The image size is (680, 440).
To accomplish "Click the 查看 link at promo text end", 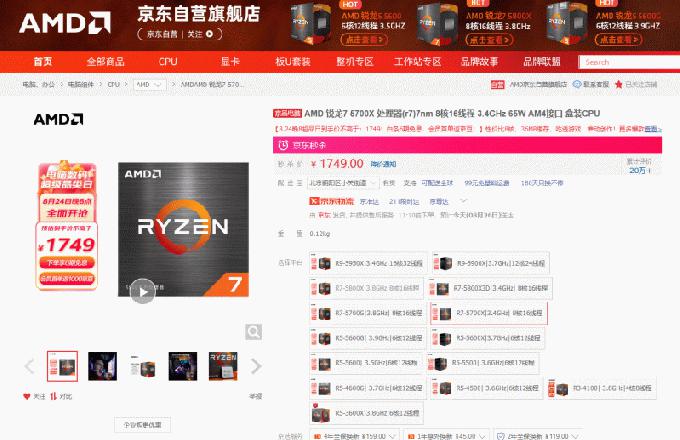I will [x=651, y=129].
